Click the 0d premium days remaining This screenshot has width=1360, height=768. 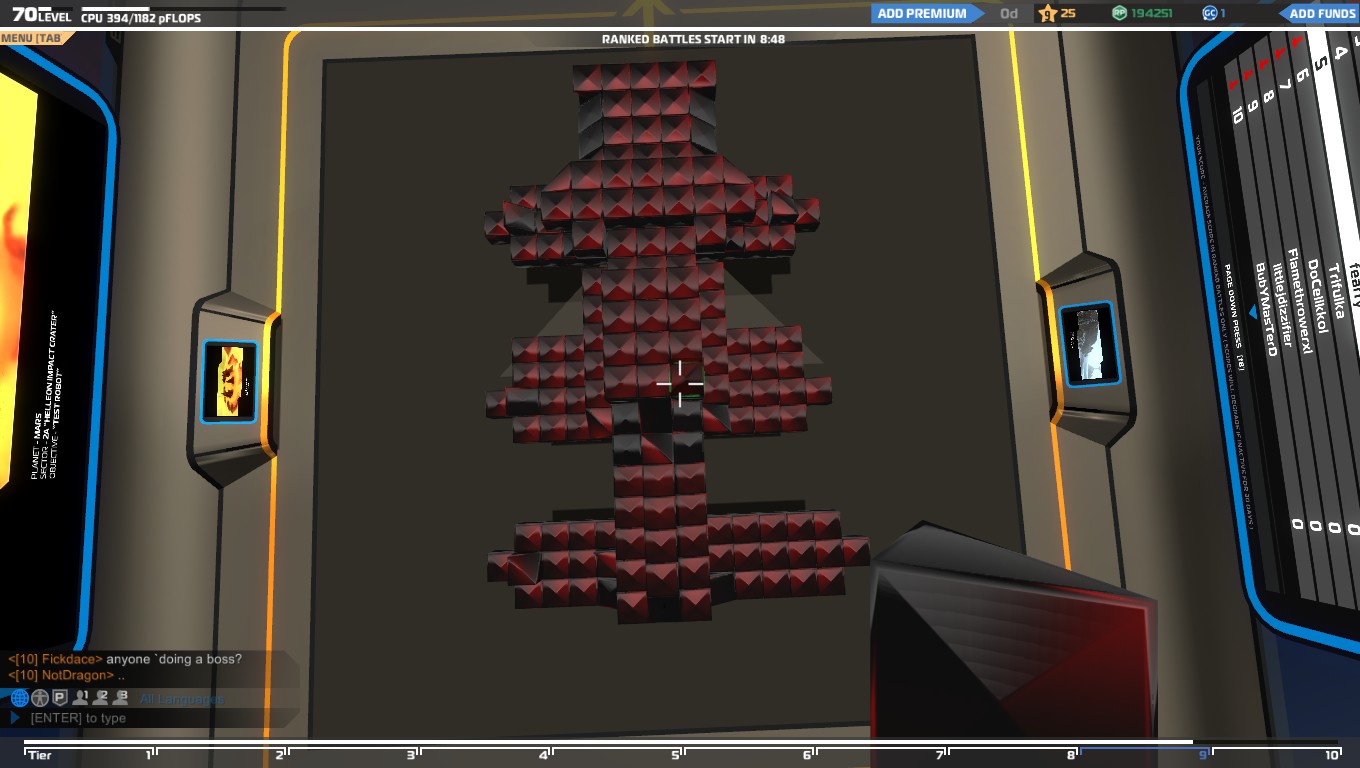(1009, 13)
